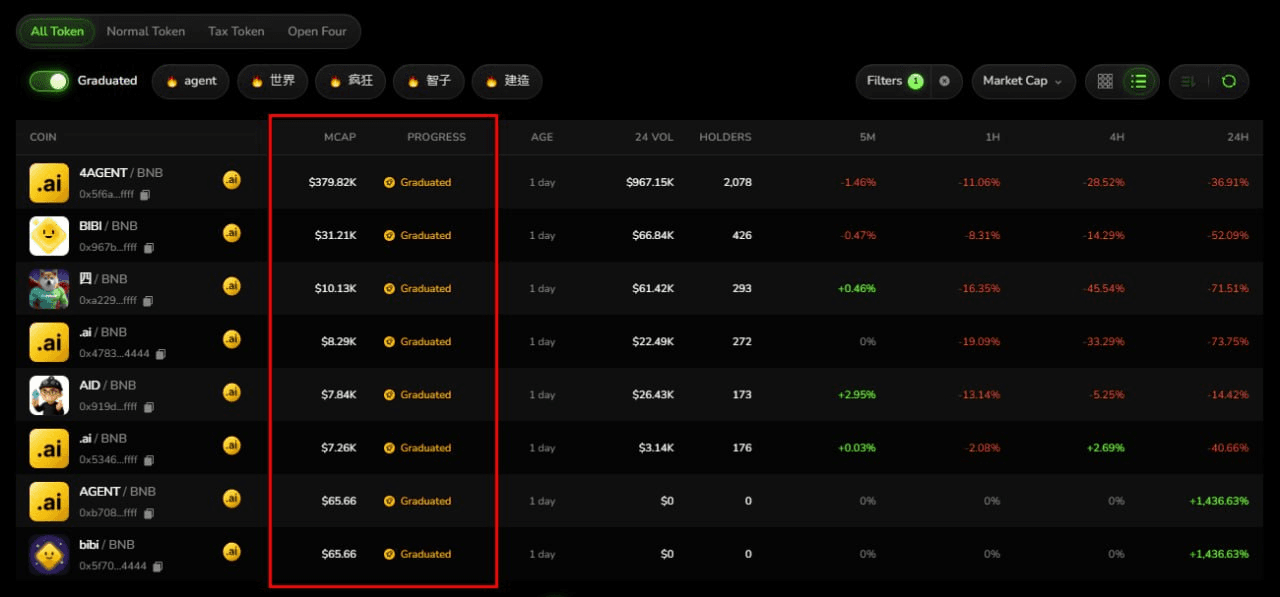Copy the AGENT address 0xb708...ffff

coord(148,513)
